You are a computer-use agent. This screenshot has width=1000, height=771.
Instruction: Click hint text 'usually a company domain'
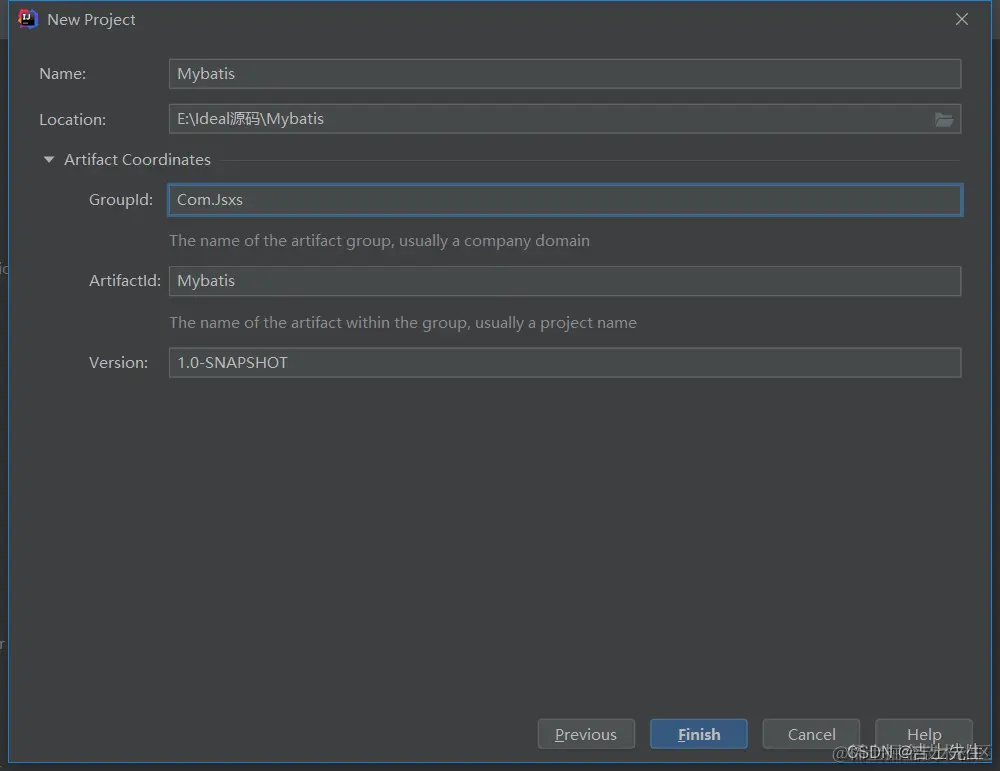(494, 241)
